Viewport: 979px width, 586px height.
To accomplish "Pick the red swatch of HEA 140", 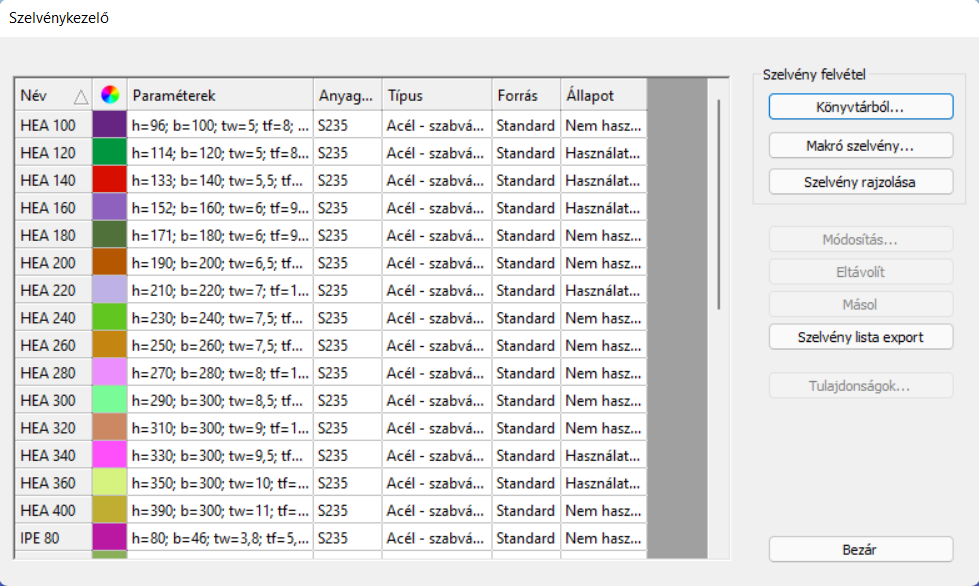I will (110, 181).
